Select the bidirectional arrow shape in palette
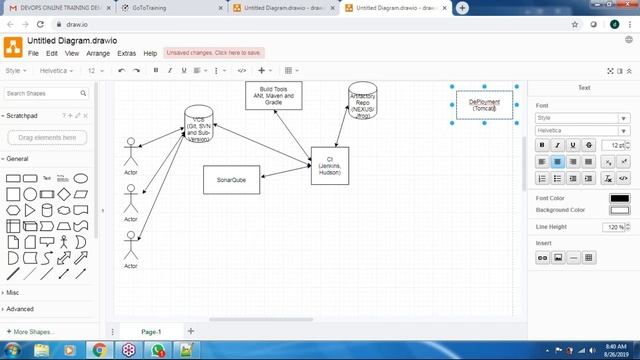640x360 pixels. pyautogui.click(x=64, y=258)
